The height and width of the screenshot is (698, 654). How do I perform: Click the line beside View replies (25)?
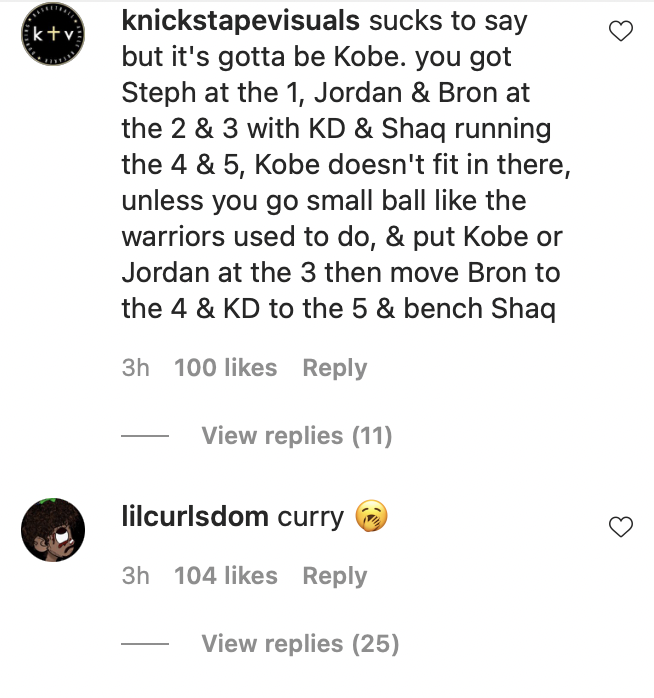pyautogui.click(x=145, y=644)
